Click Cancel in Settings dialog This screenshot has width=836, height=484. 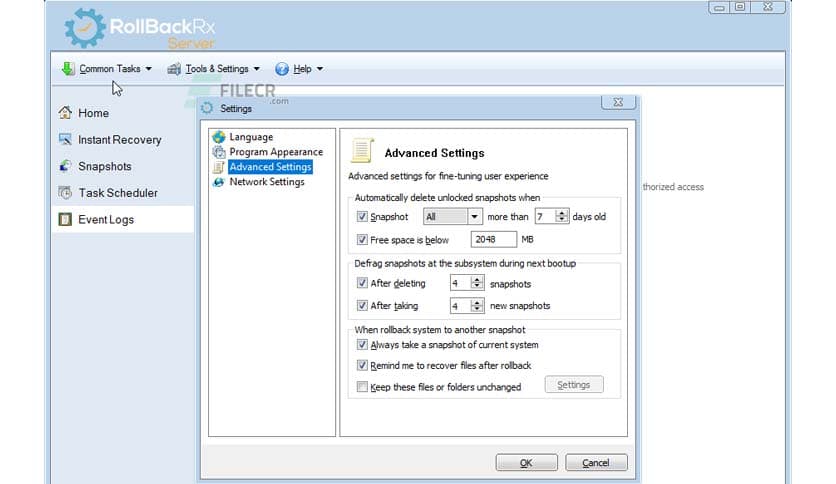[596, 463]
